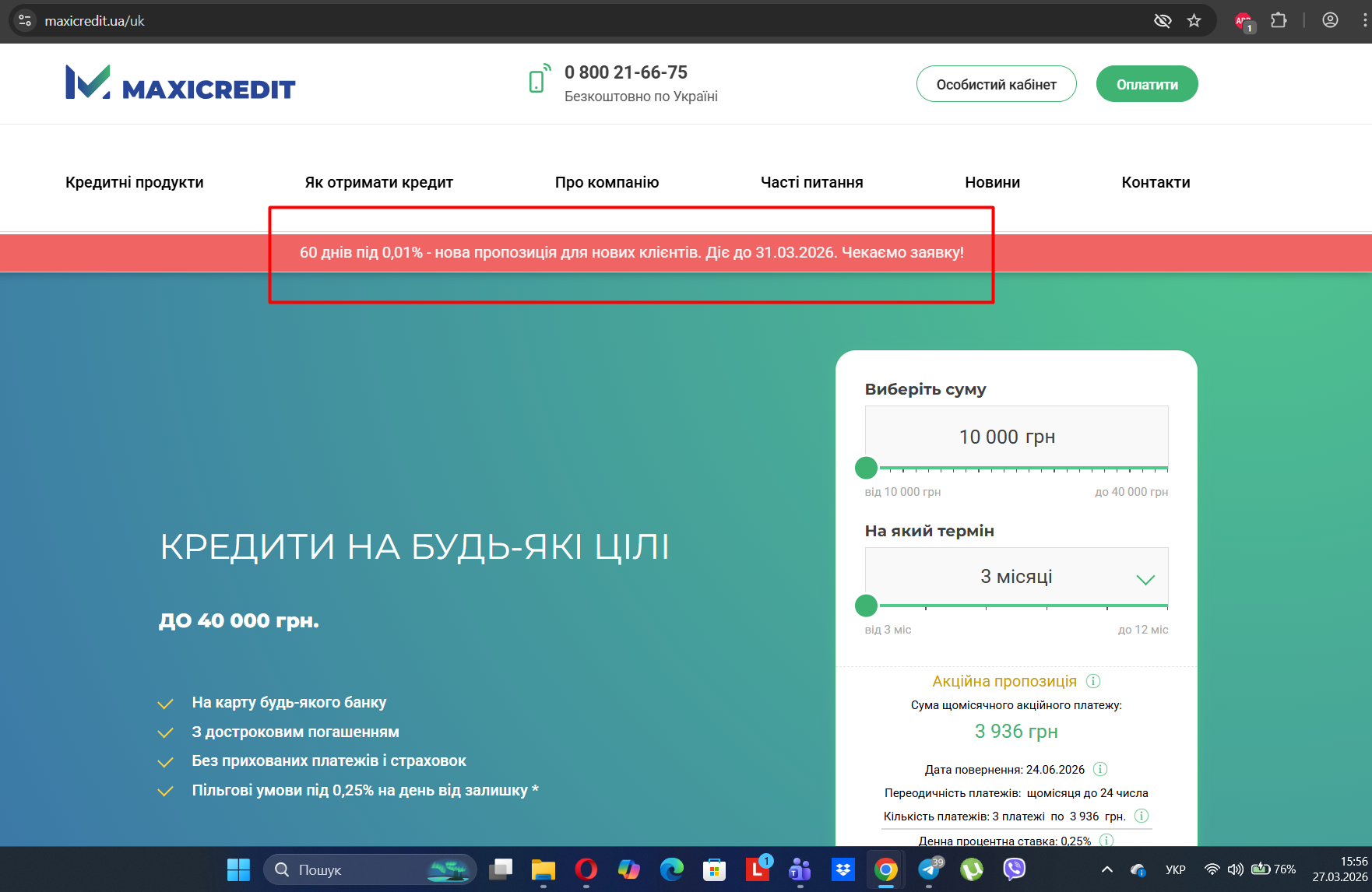Click the 3 936 грн payment amount
The height and width of the screenshot is (892, 1372).
1016,732
